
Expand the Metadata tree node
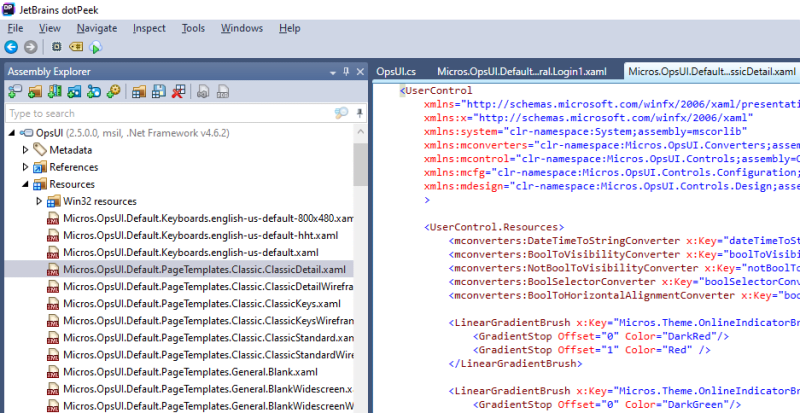coord(26,150)
